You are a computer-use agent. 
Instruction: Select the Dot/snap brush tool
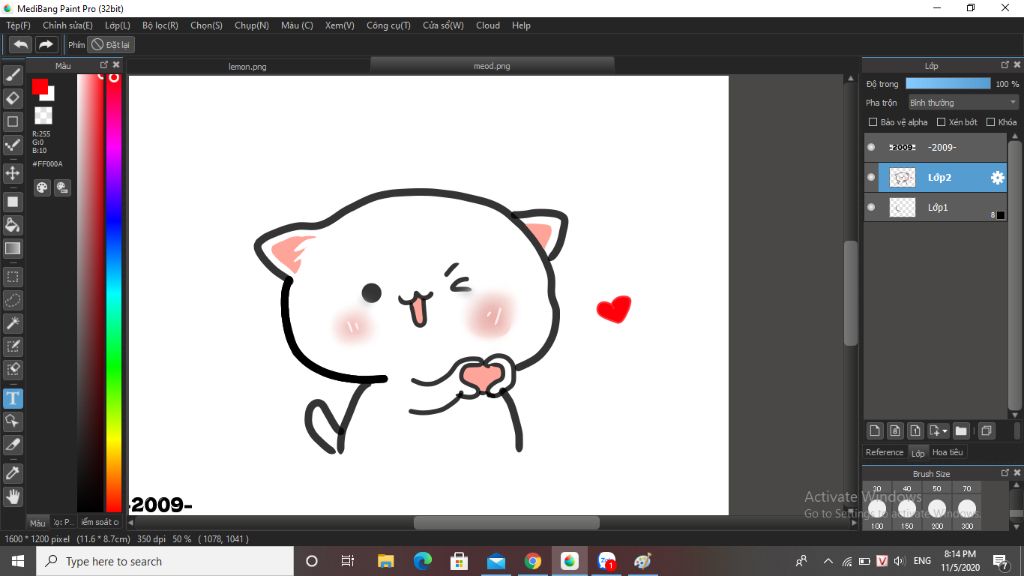(12, 145)
